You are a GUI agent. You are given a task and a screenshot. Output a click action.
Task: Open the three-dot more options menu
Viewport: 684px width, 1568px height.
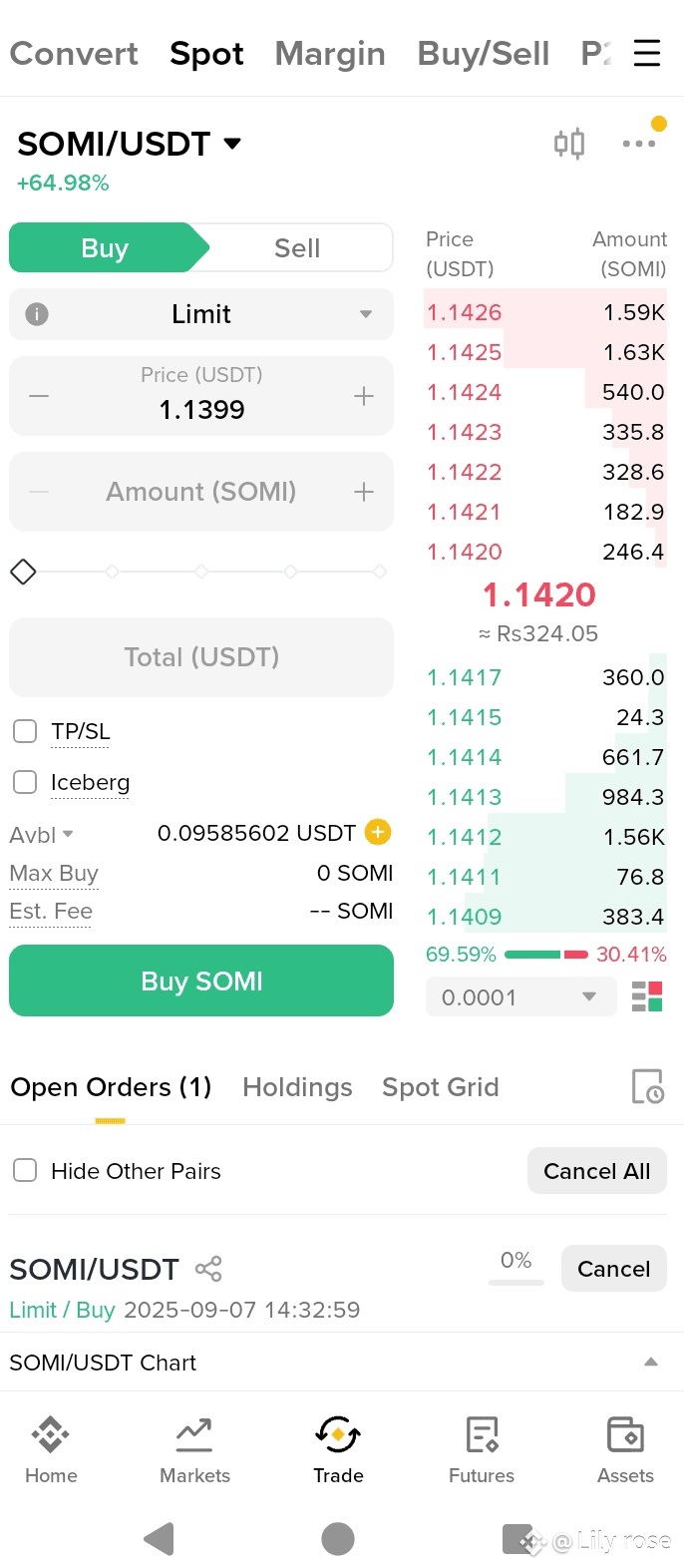coord(639,144)
